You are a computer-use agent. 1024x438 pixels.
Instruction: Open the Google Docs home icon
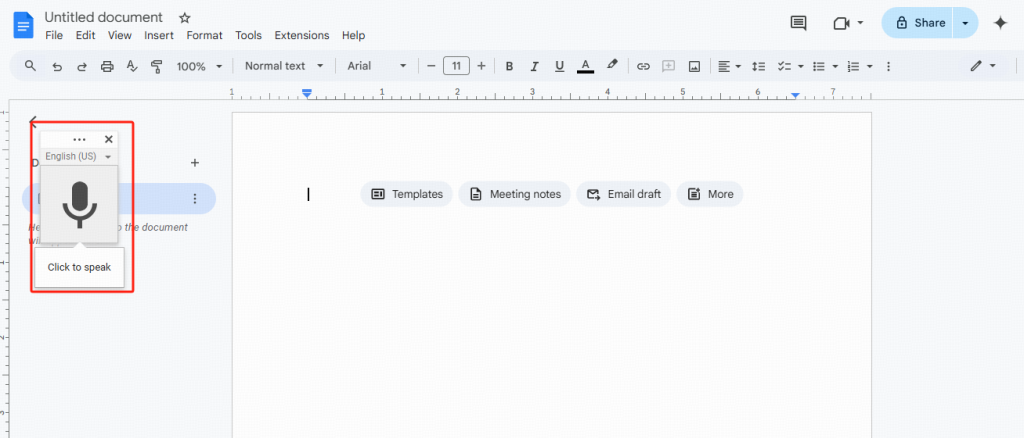[x=24, y=25]
